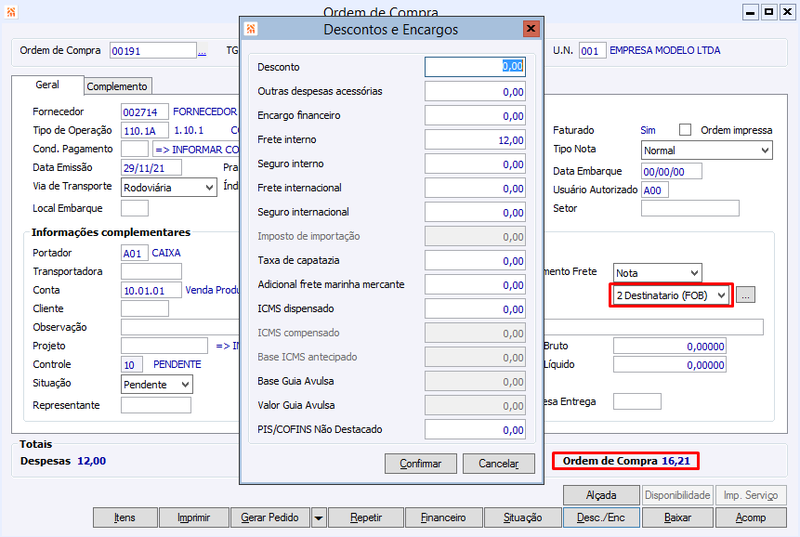800x537 pixels.
Task: Click the Representante field
Action: point(156,405)
